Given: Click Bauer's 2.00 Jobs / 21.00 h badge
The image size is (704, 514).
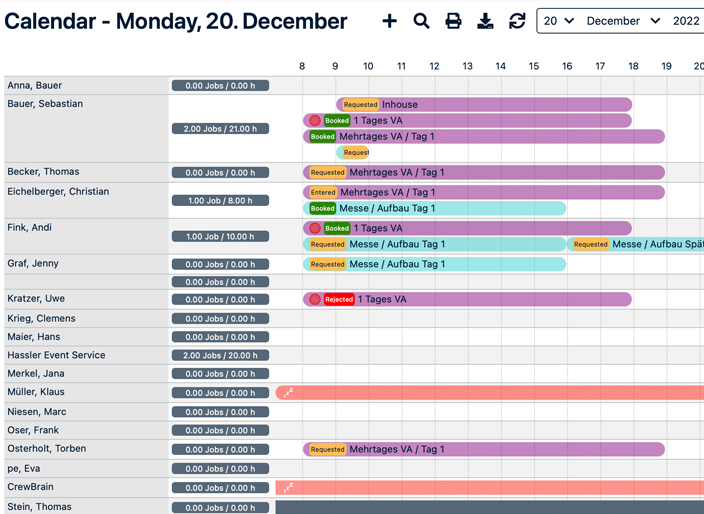Looking at the screenshot, I should click(220, 129).
